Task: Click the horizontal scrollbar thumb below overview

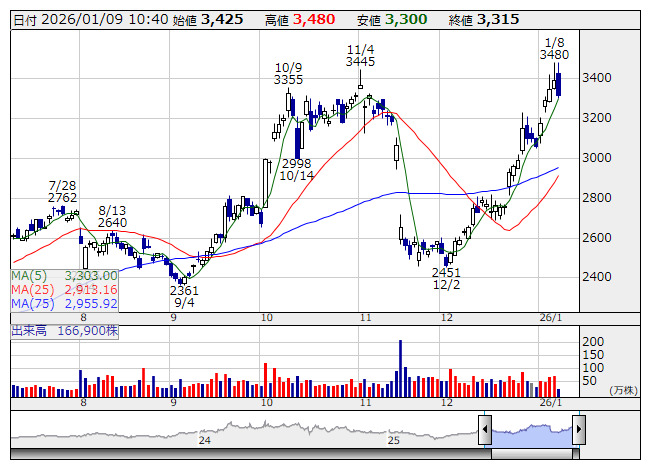Action: [532, 454]
